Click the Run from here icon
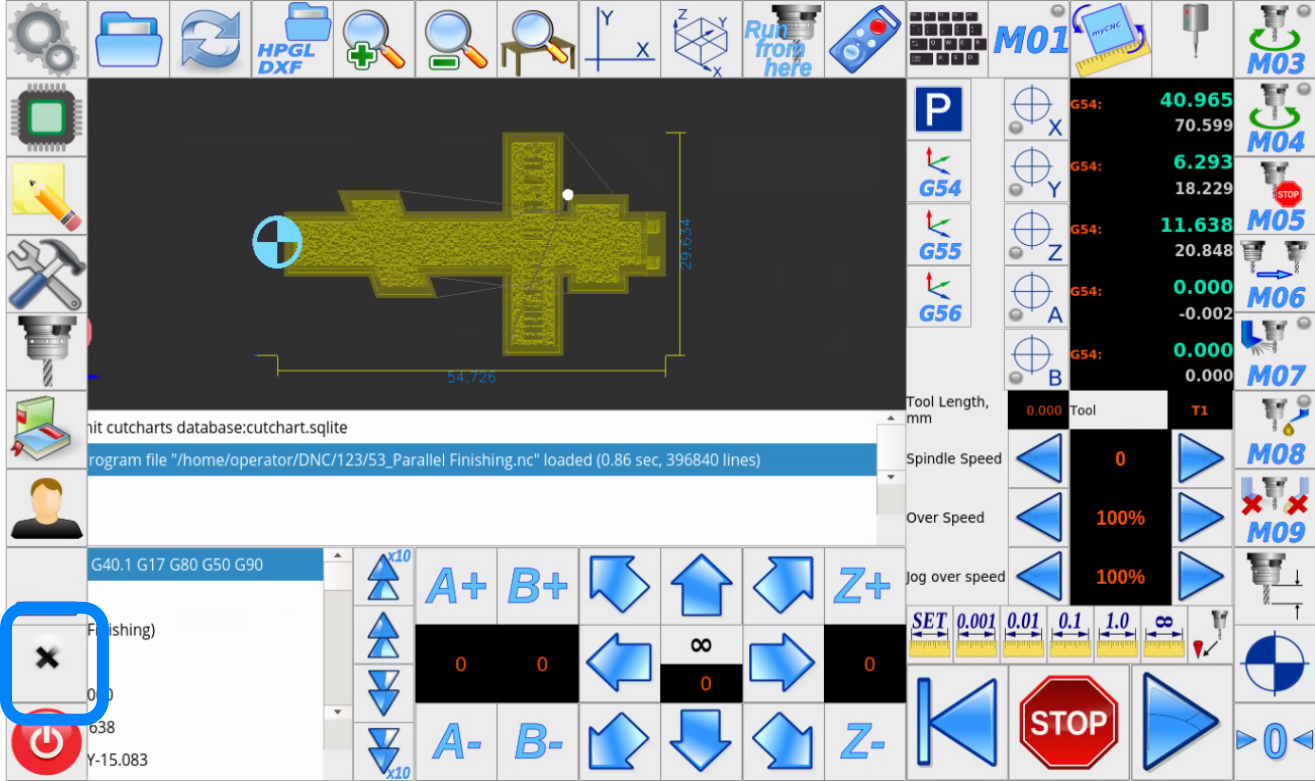 tap(783, 40)
